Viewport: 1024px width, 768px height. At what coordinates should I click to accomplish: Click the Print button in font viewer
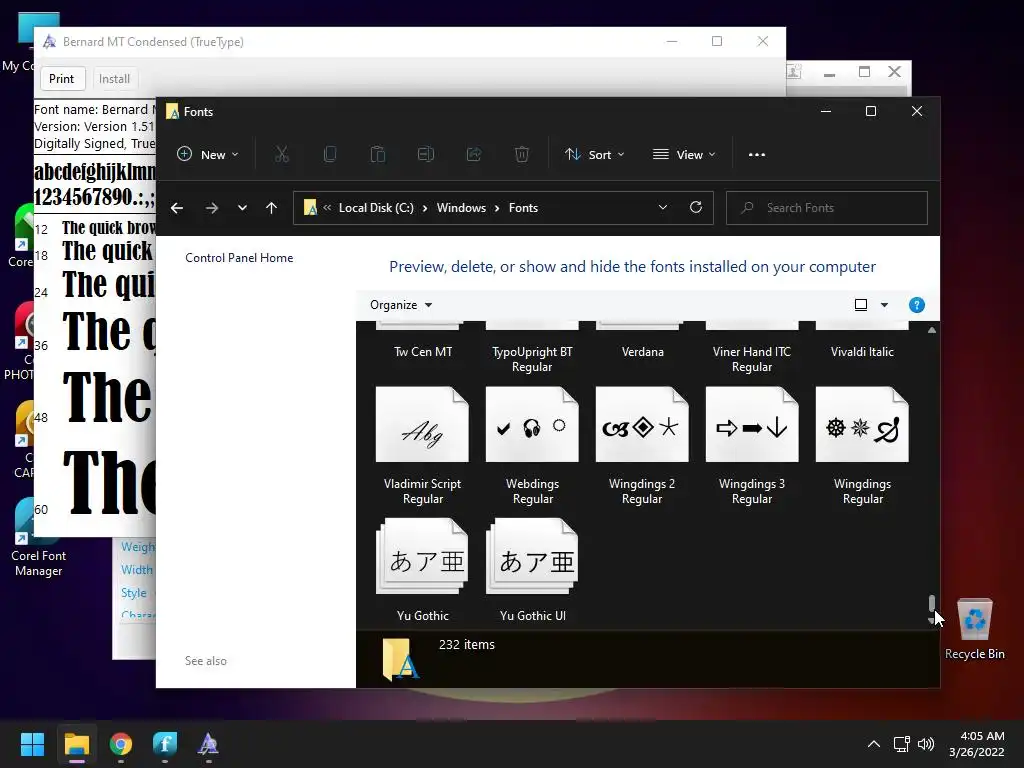(x=61, y=78)
